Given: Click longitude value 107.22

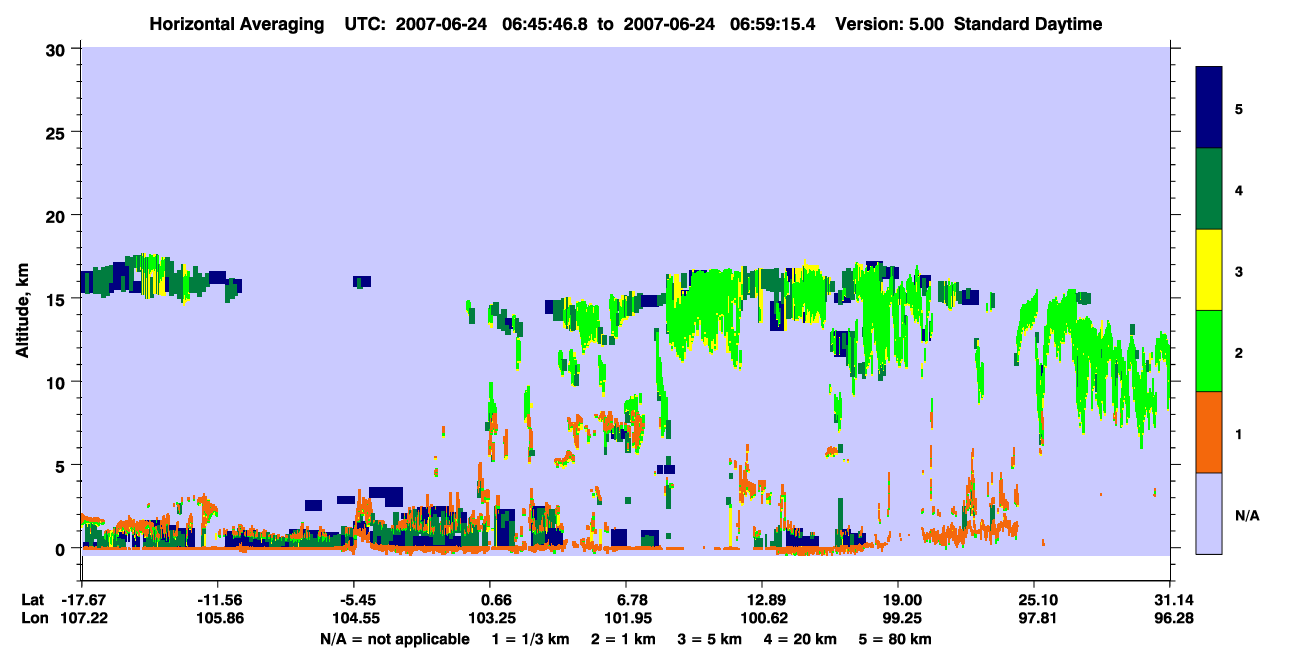Looking at the screenshot, I should pos(83,618).
